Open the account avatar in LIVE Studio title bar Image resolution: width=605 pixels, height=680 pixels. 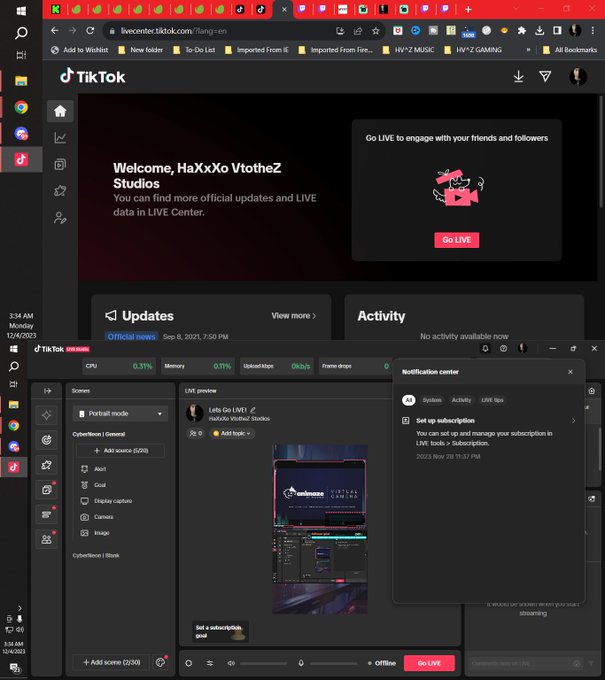pos(523,348)
